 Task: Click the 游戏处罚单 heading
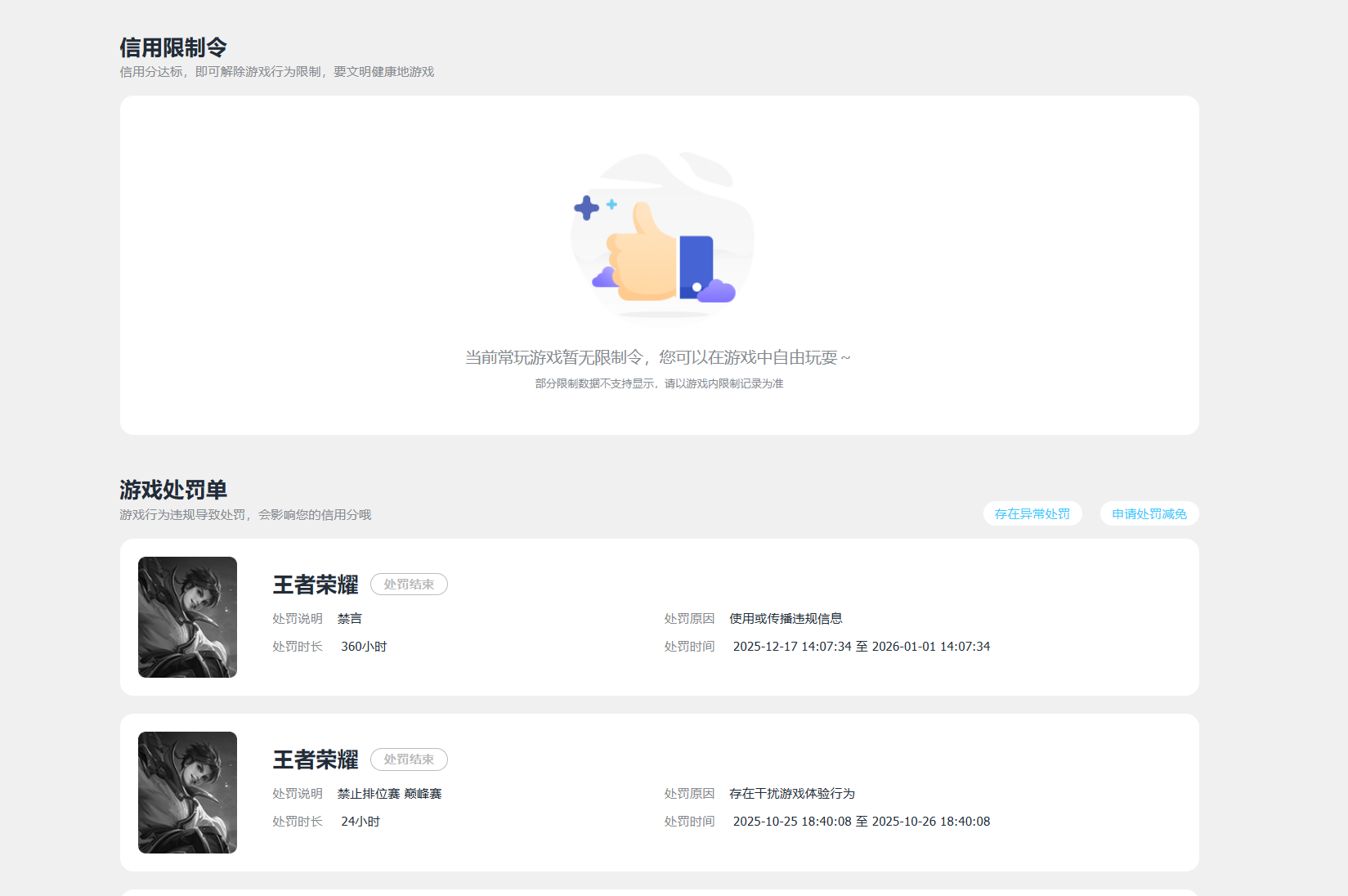(173, 490)
